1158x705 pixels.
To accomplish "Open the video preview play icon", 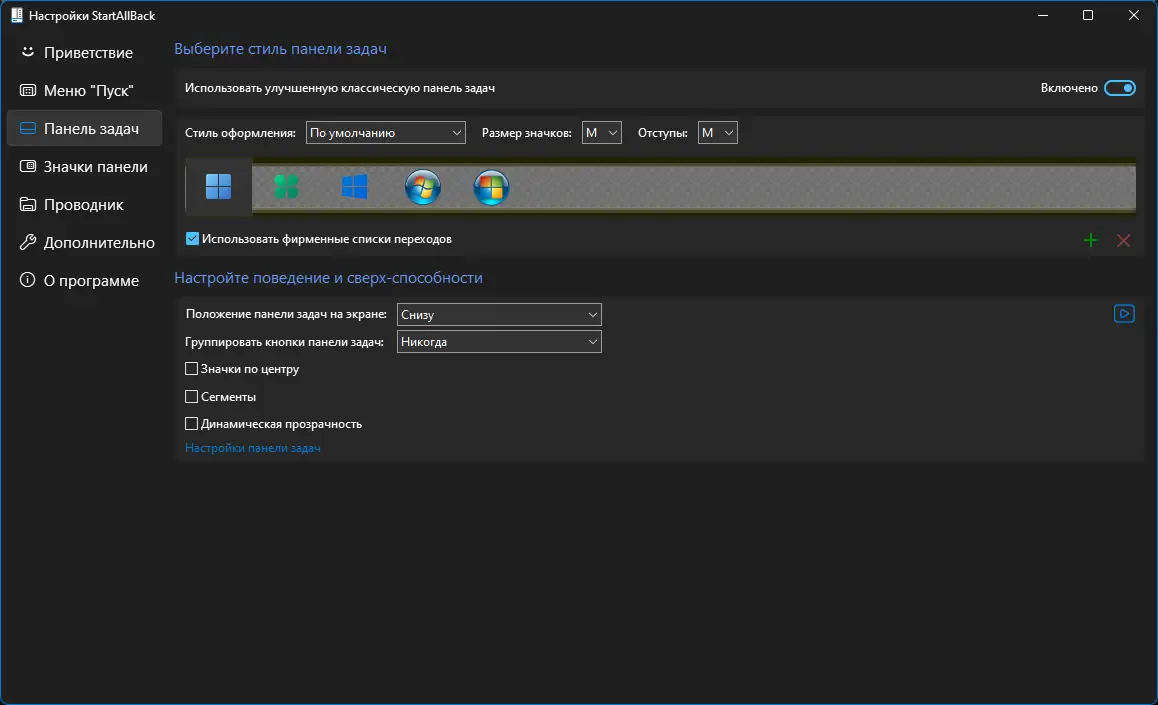I will [x=1124, y=314].
